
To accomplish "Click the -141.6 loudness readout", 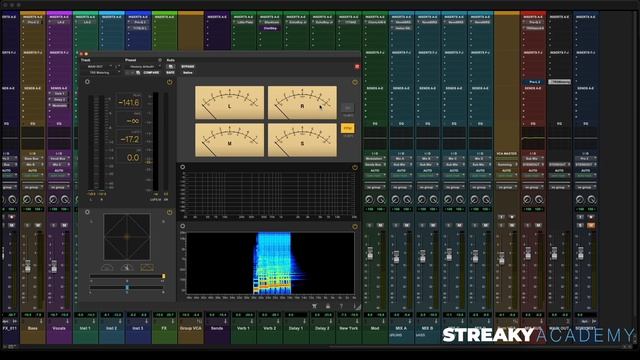I will pyautogui.click(x=129, y=102).
